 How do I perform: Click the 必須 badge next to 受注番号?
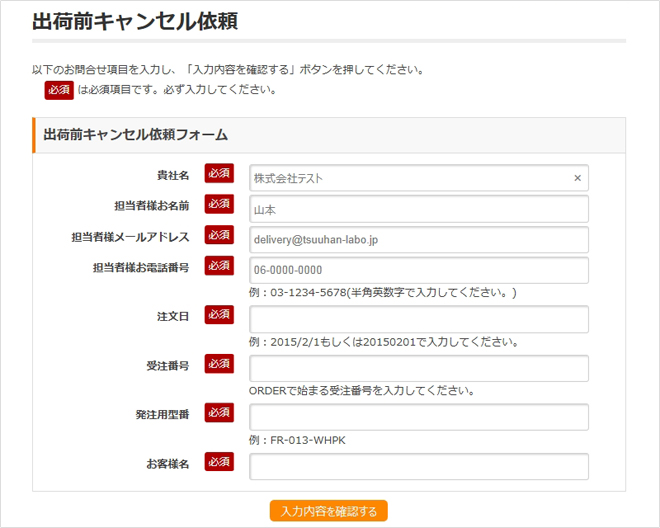[219, 364]
